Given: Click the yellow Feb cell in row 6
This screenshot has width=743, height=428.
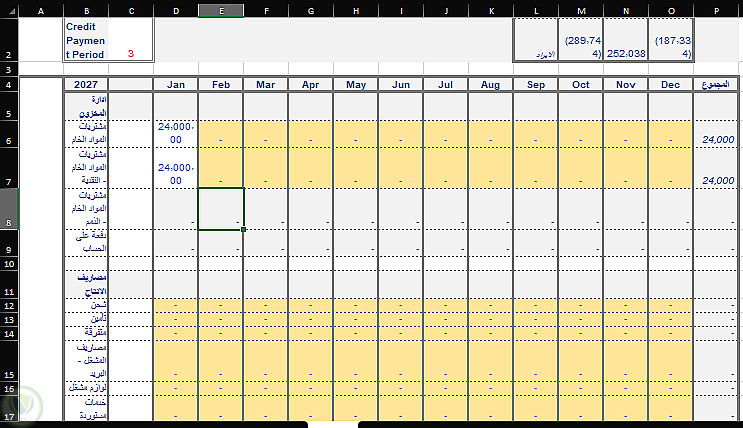Looking at the screenshot, I should [x=221, y=134].
